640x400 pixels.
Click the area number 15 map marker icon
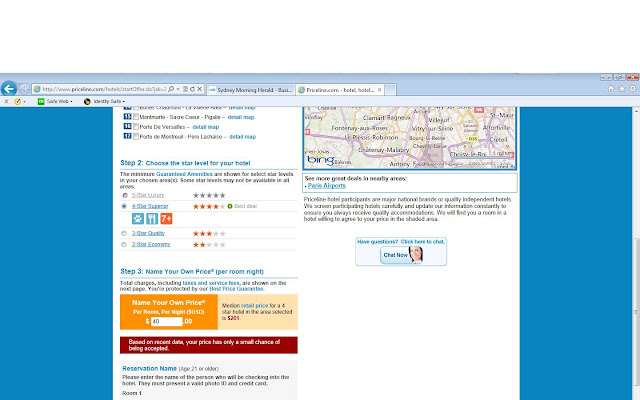127,117
